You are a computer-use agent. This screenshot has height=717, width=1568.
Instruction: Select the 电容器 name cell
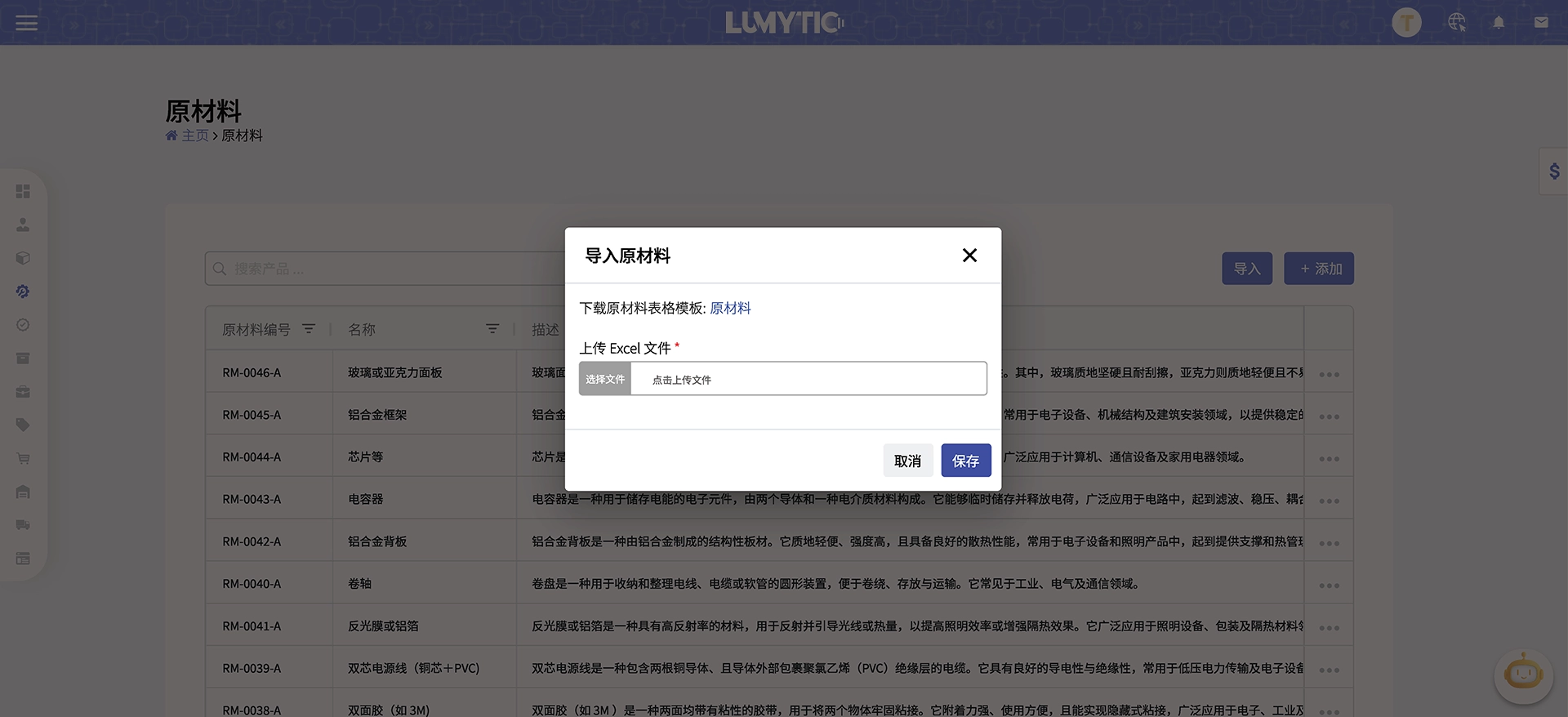pos(424,499)
